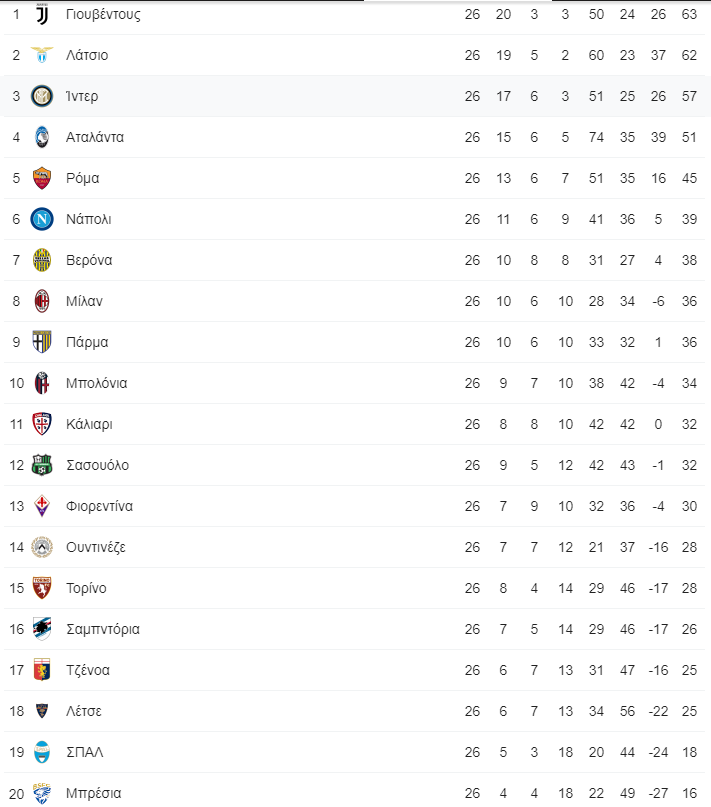
Task: Select the Λέτσε team row
Action: 355,711
